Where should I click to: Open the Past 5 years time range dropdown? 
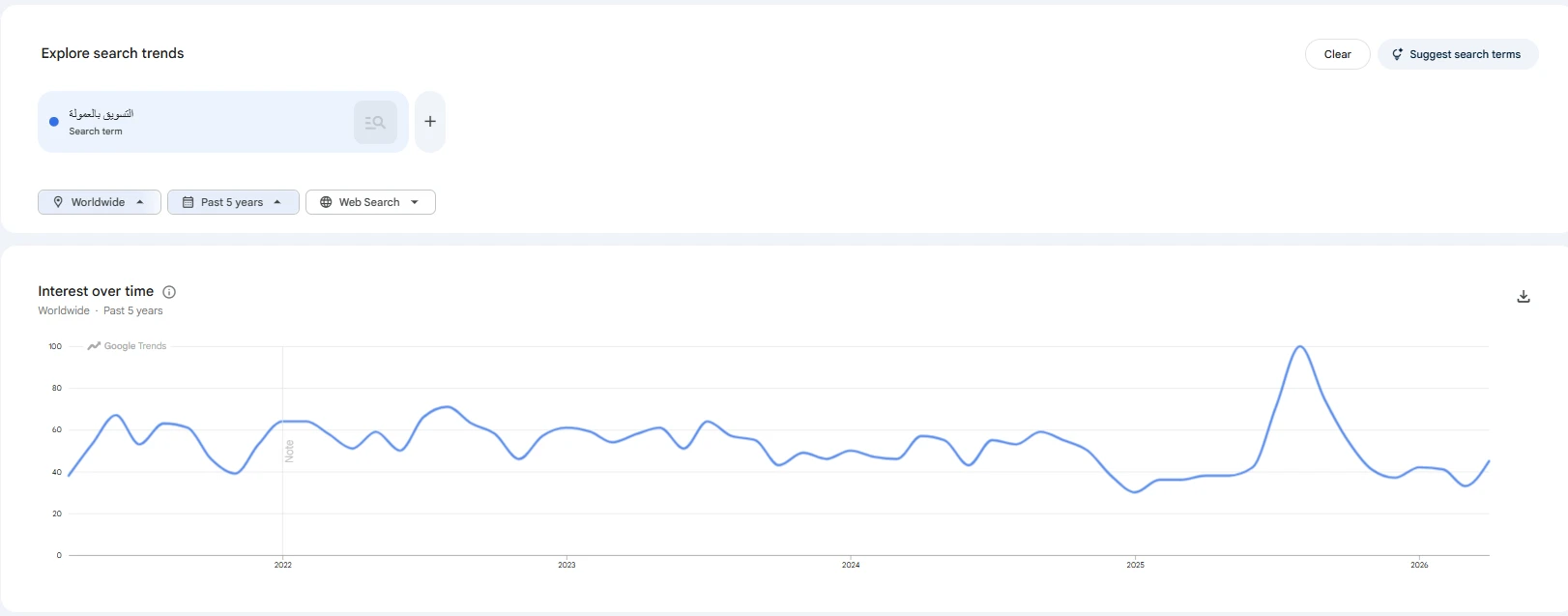point(233,202)
